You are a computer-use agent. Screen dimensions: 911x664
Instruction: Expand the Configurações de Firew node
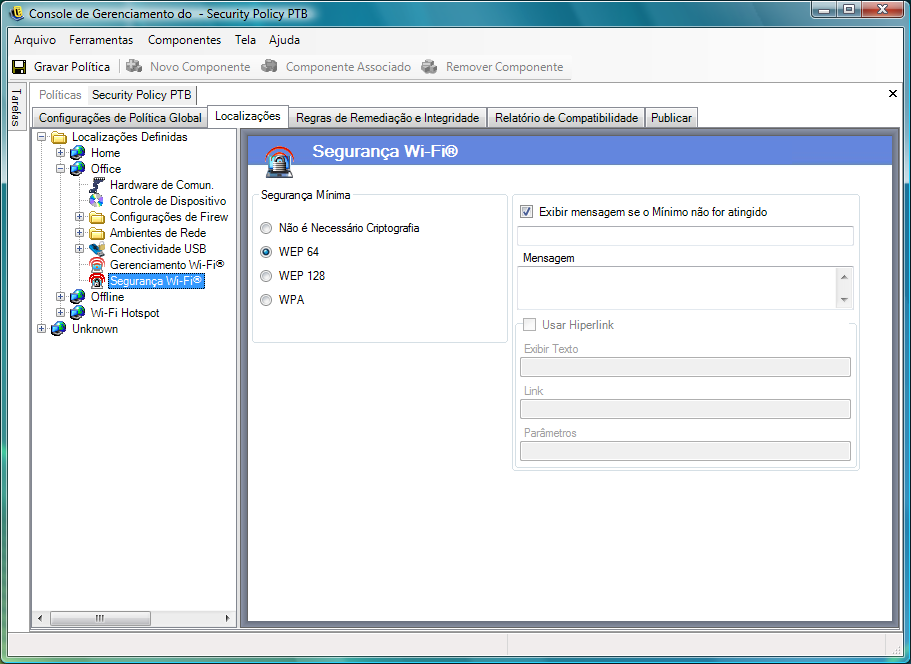click(80, 217)
